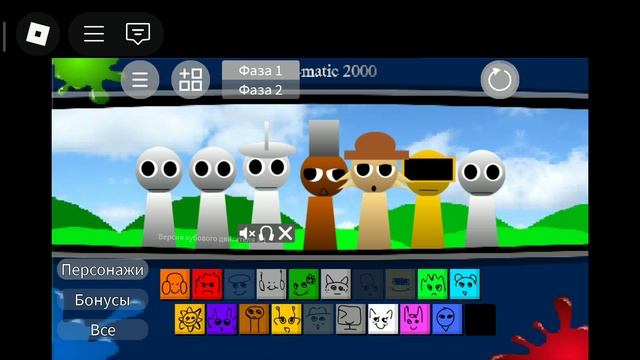Select the dimmed Garnold visor icon
640x360 pixels.
point(400,284)
